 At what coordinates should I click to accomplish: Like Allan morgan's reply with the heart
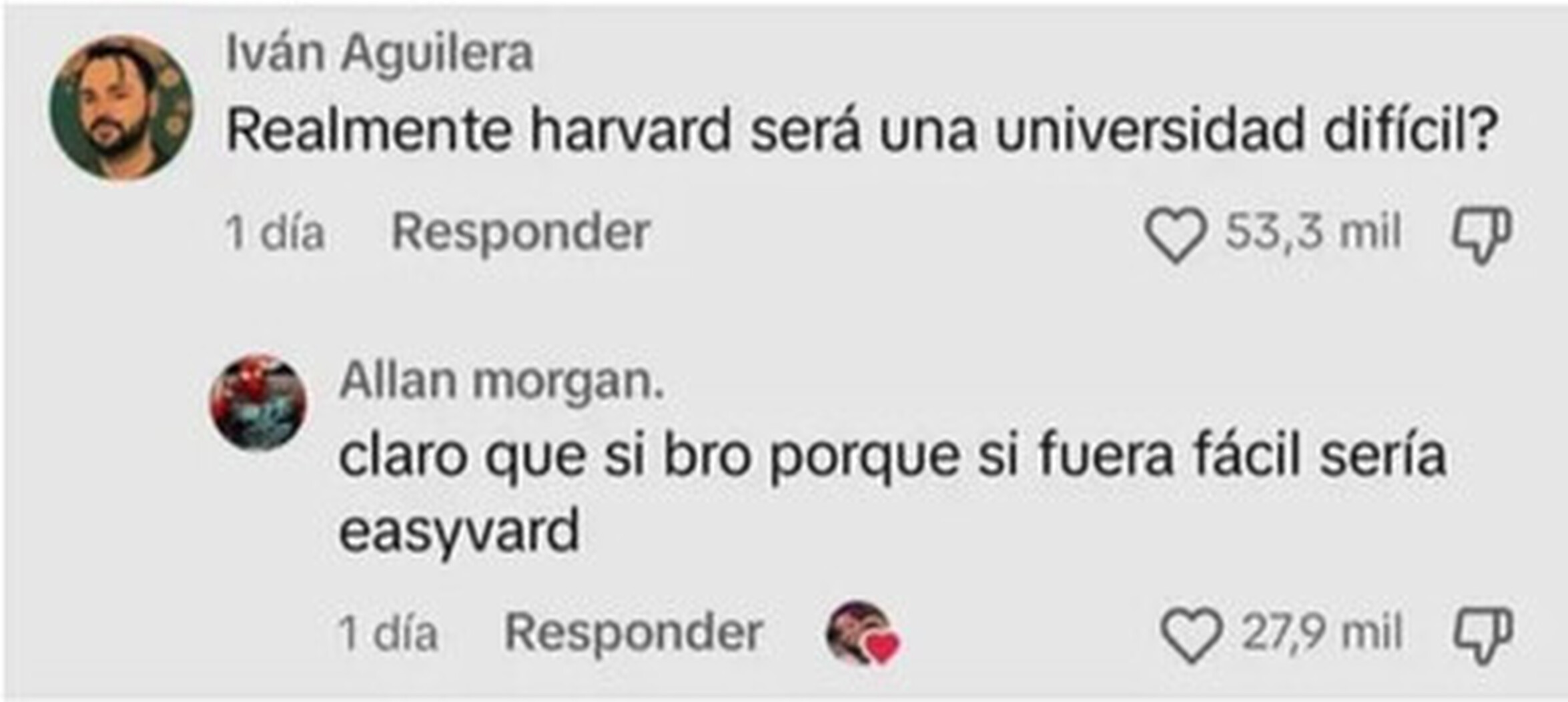click(1192, 635)
